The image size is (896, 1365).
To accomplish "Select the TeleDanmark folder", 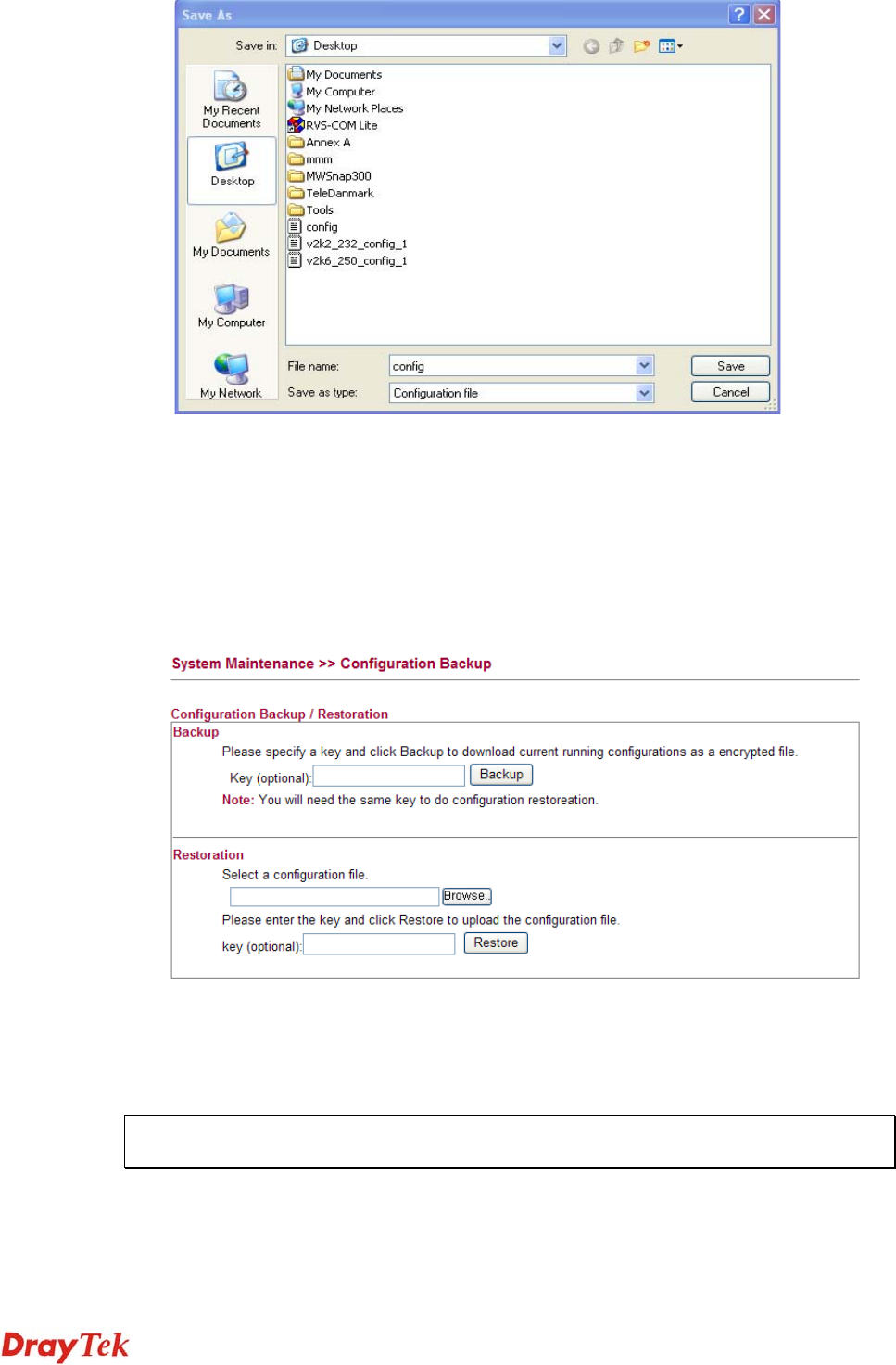I will pos(332,193).
